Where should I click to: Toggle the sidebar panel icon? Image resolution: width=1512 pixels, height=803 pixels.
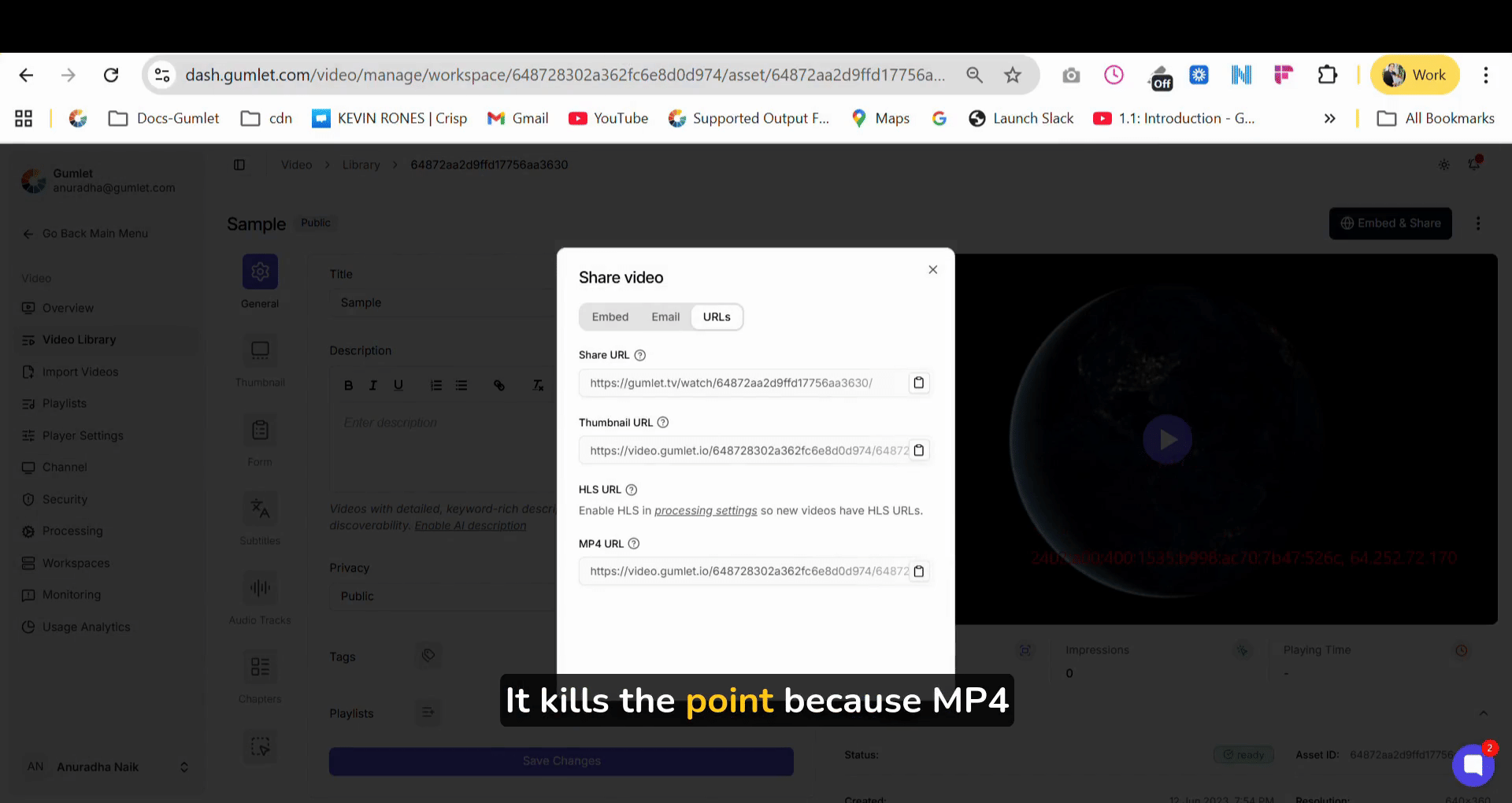(x=239, y=165)
